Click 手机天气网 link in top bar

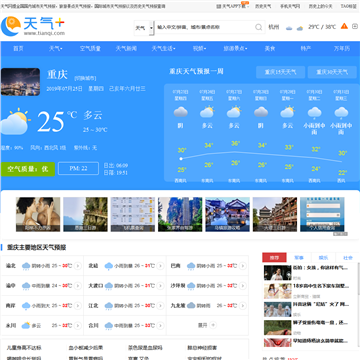290,6
